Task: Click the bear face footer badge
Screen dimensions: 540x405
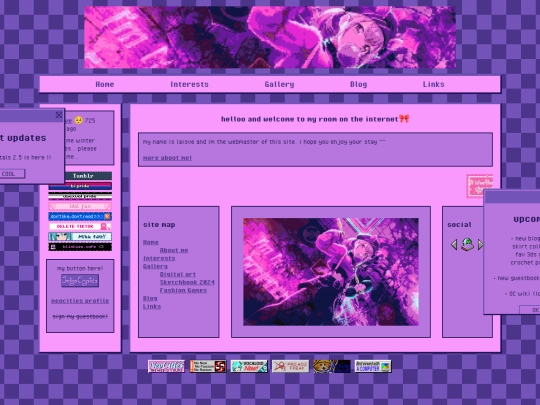Action: point(332,366)
